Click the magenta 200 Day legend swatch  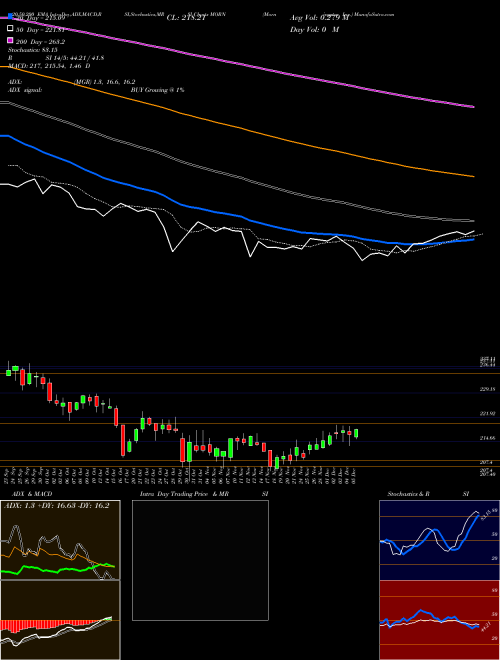pyautogui.click(x=10, y=40)
